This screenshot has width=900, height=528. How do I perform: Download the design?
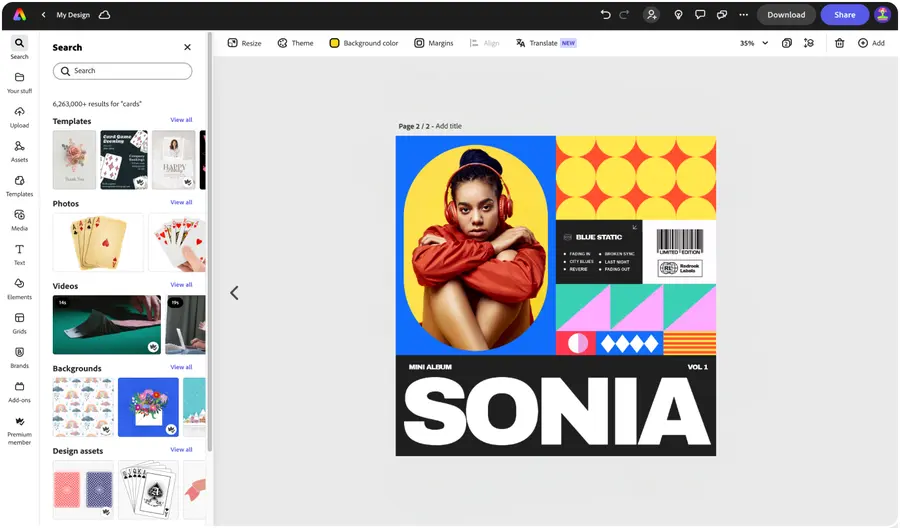[786, 15]
